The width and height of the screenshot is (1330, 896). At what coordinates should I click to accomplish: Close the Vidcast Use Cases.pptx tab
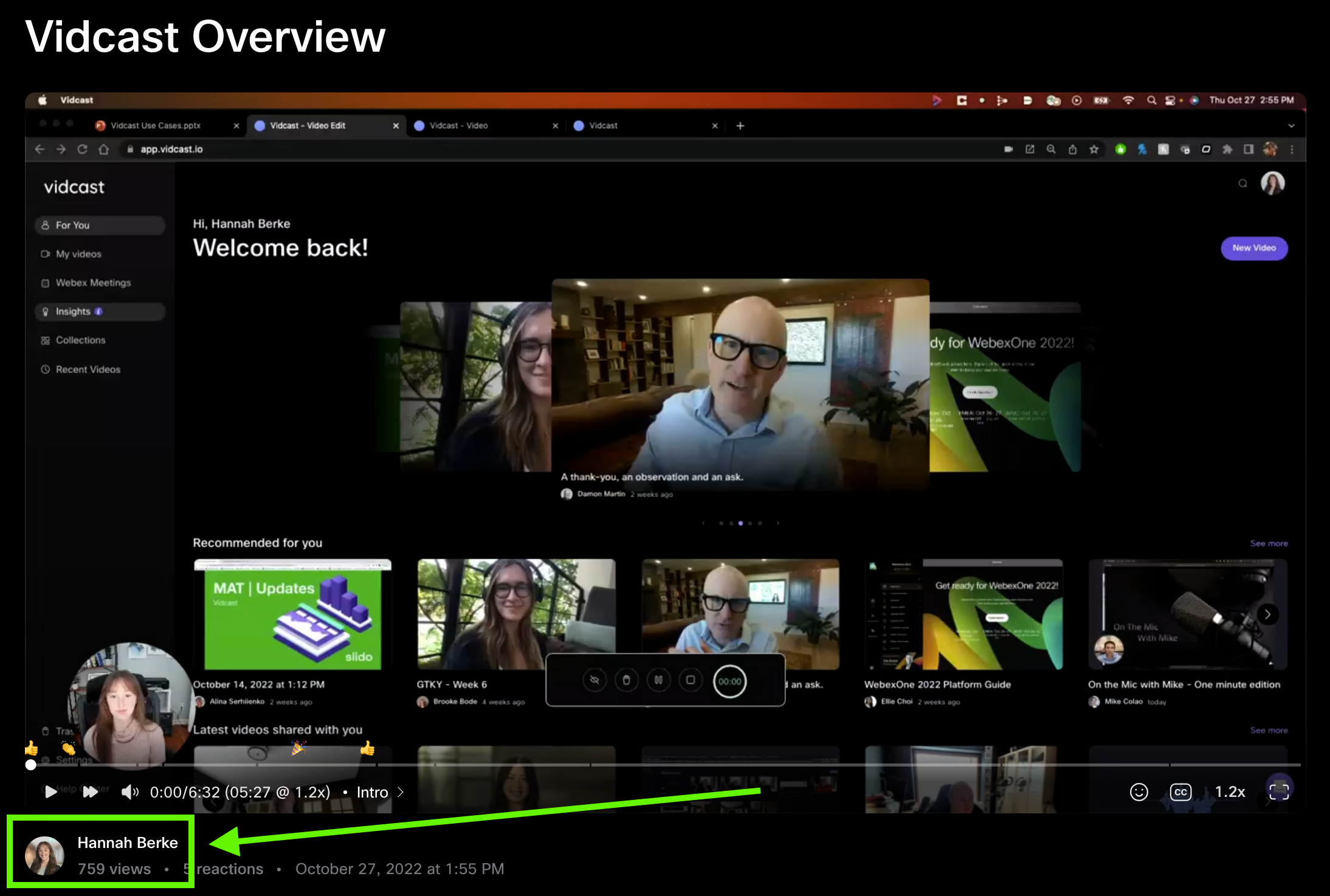click(x=236, y=126)
